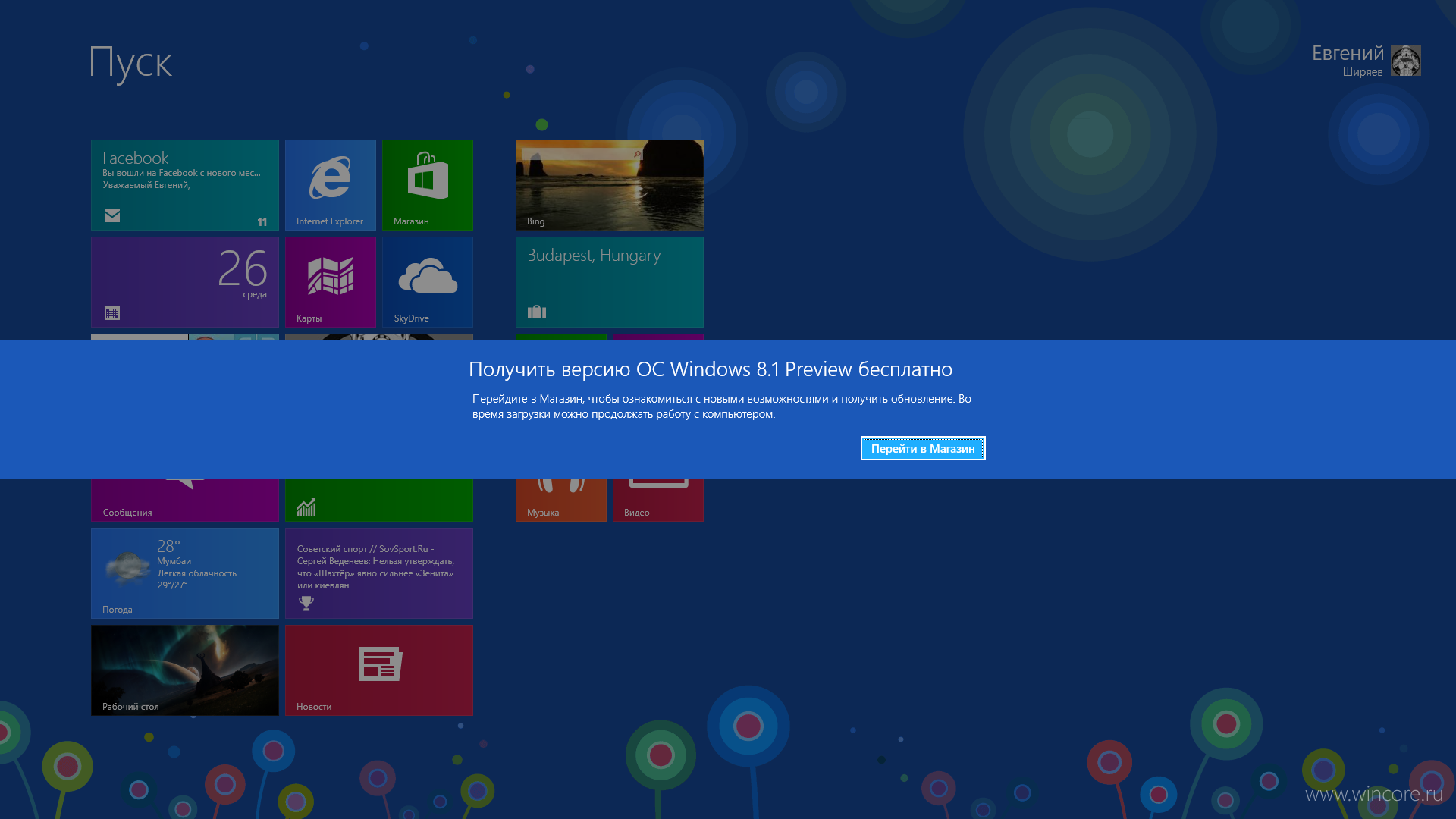Click the Перейти в Магазин button
Screen dimensions: 1456x819
[923, 448]
